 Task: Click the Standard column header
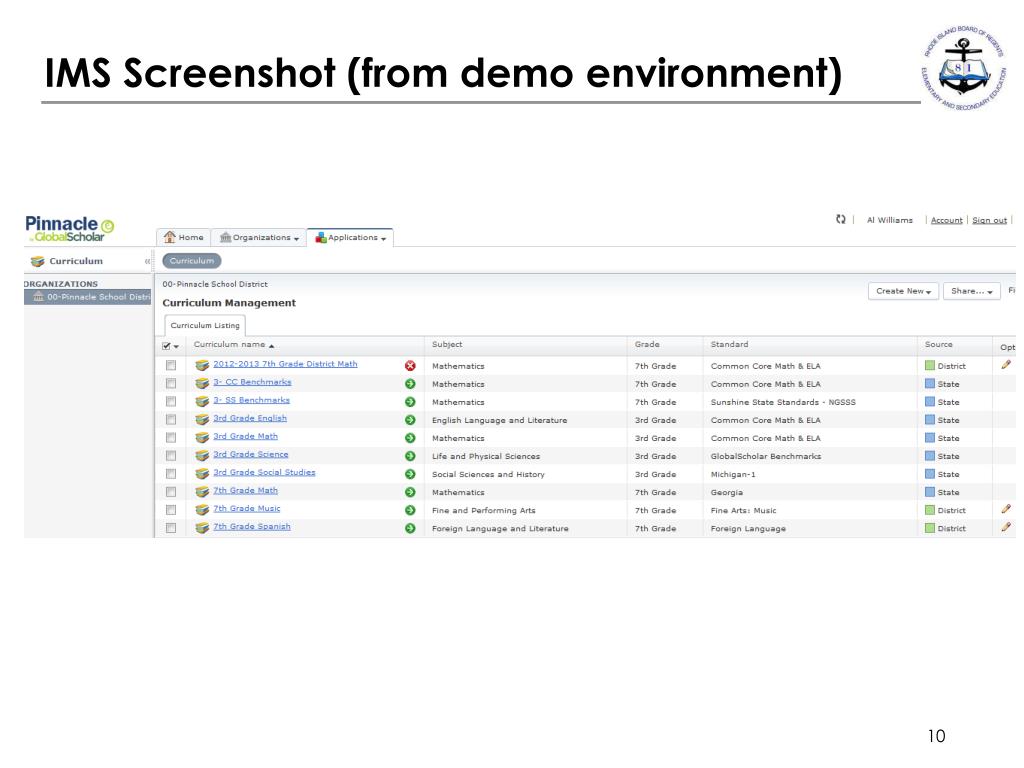[729, 344]
